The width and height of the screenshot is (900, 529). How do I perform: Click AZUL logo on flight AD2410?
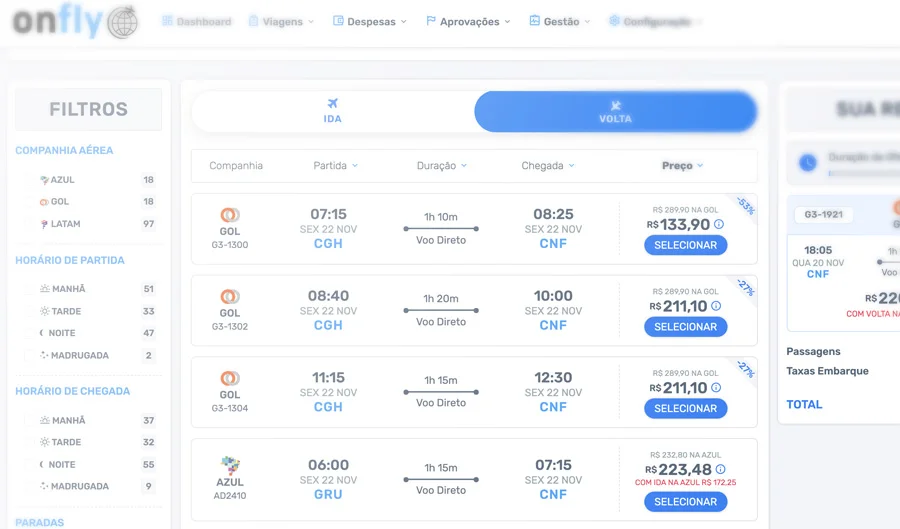[x=230, y=465]
